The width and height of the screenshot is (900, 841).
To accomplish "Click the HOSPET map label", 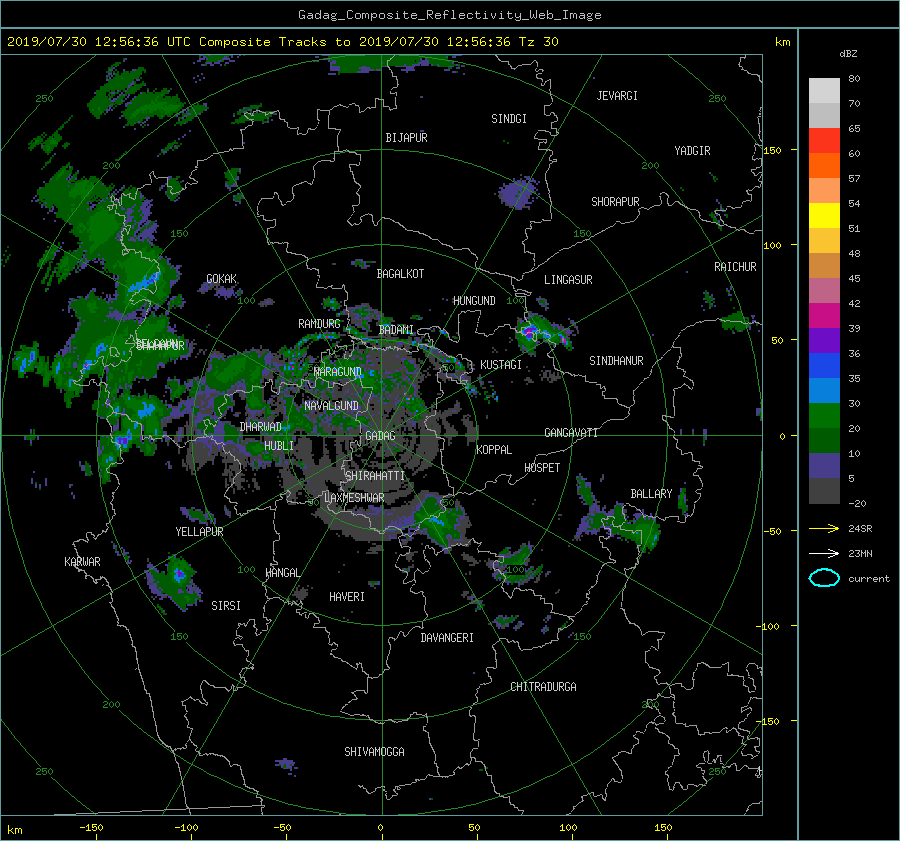I will click(542, 468).
